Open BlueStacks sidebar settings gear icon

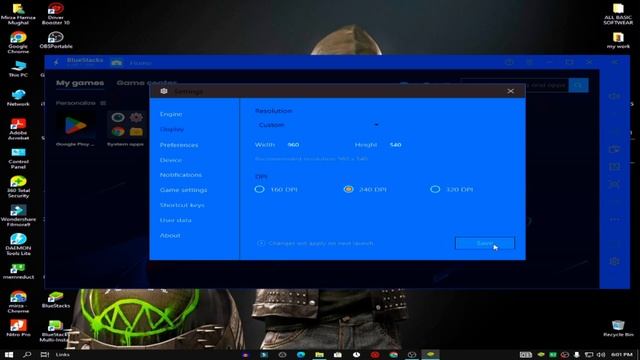(x=614, y=261)
